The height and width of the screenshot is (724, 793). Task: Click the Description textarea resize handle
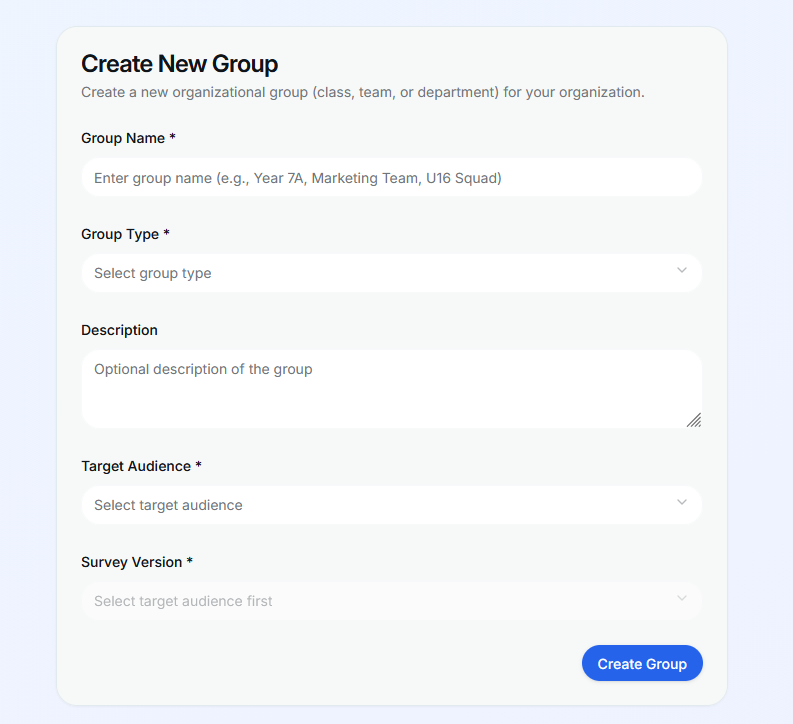694,420
